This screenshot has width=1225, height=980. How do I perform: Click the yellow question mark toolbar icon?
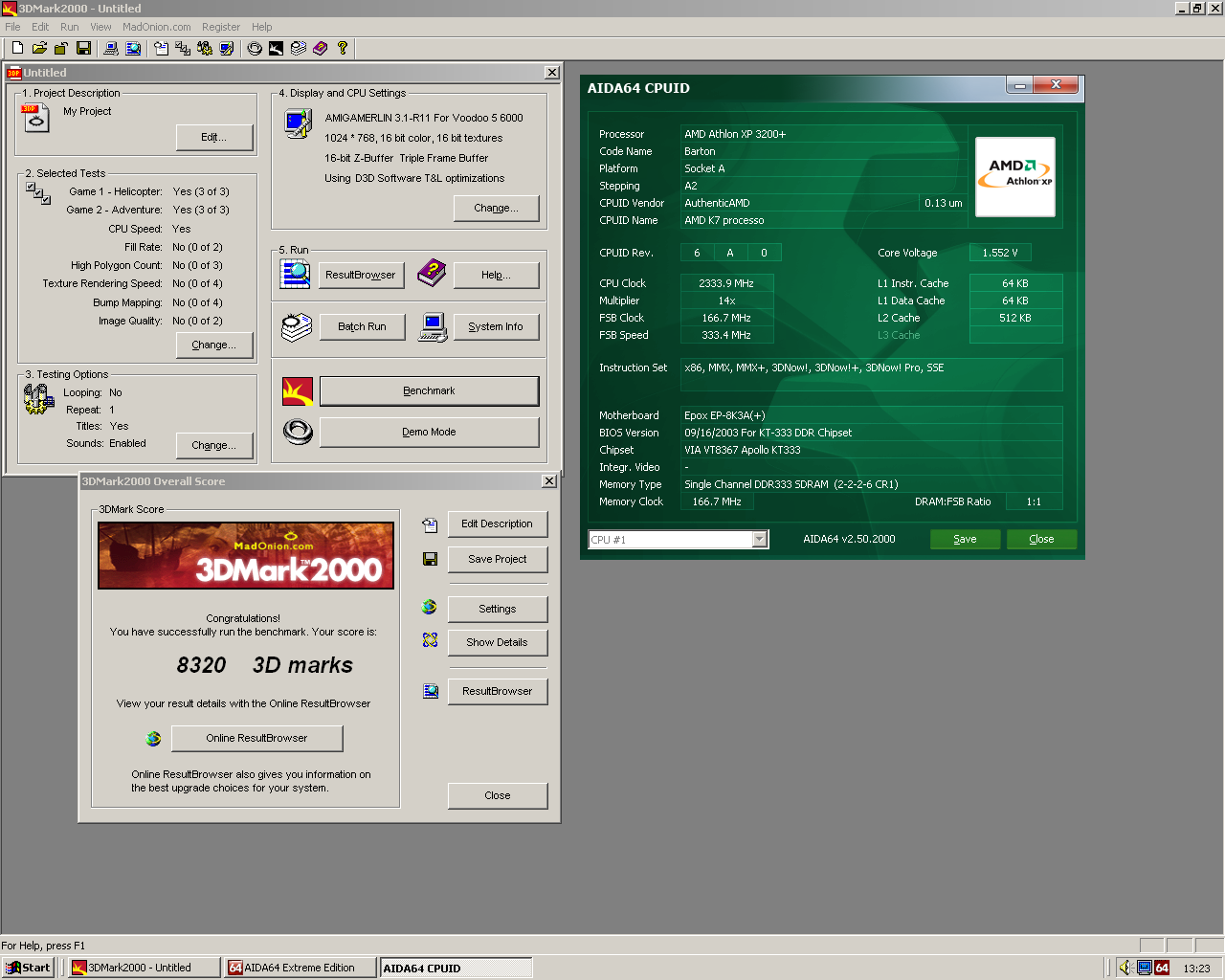pyautogui.click(x=343, y=48)
